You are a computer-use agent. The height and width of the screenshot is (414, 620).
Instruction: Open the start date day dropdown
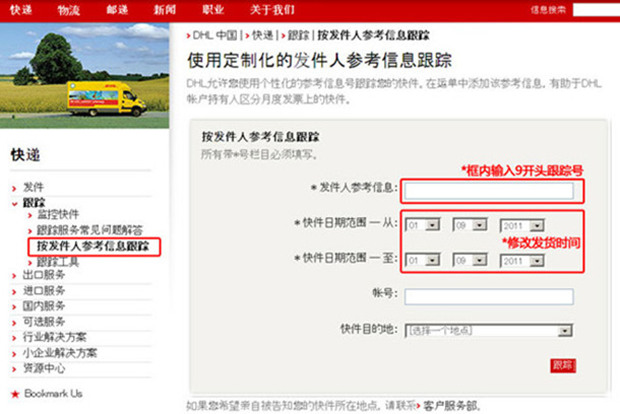point(422,225)
